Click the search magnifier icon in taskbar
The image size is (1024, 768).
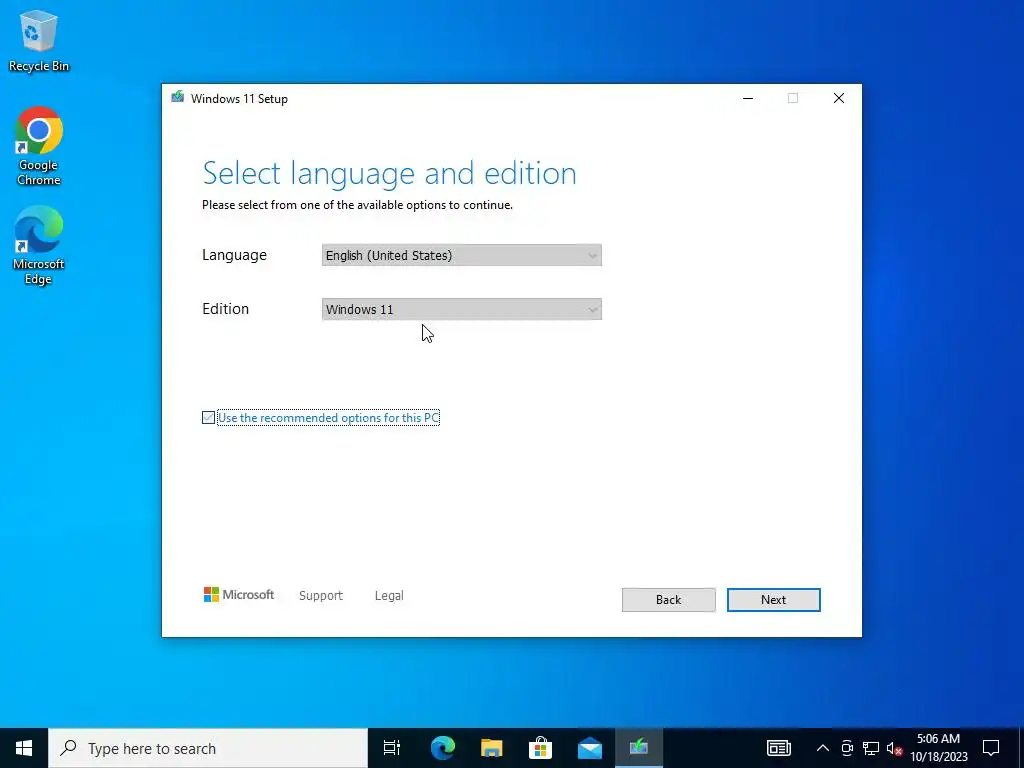68,748
